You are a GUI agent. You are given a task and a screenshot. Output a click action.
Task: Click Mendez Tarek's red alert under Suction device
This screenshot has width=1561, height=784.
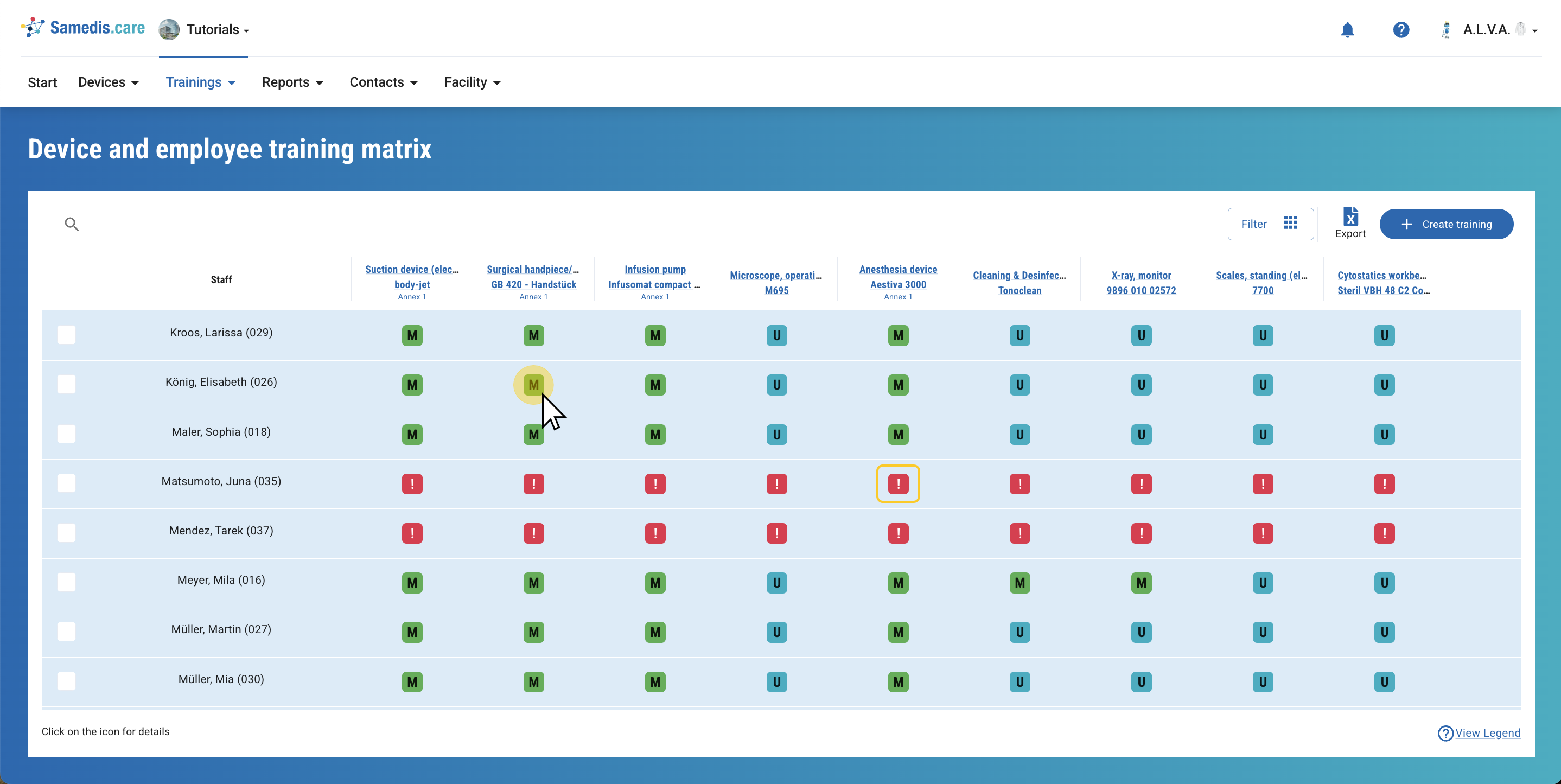coord(412,533)
